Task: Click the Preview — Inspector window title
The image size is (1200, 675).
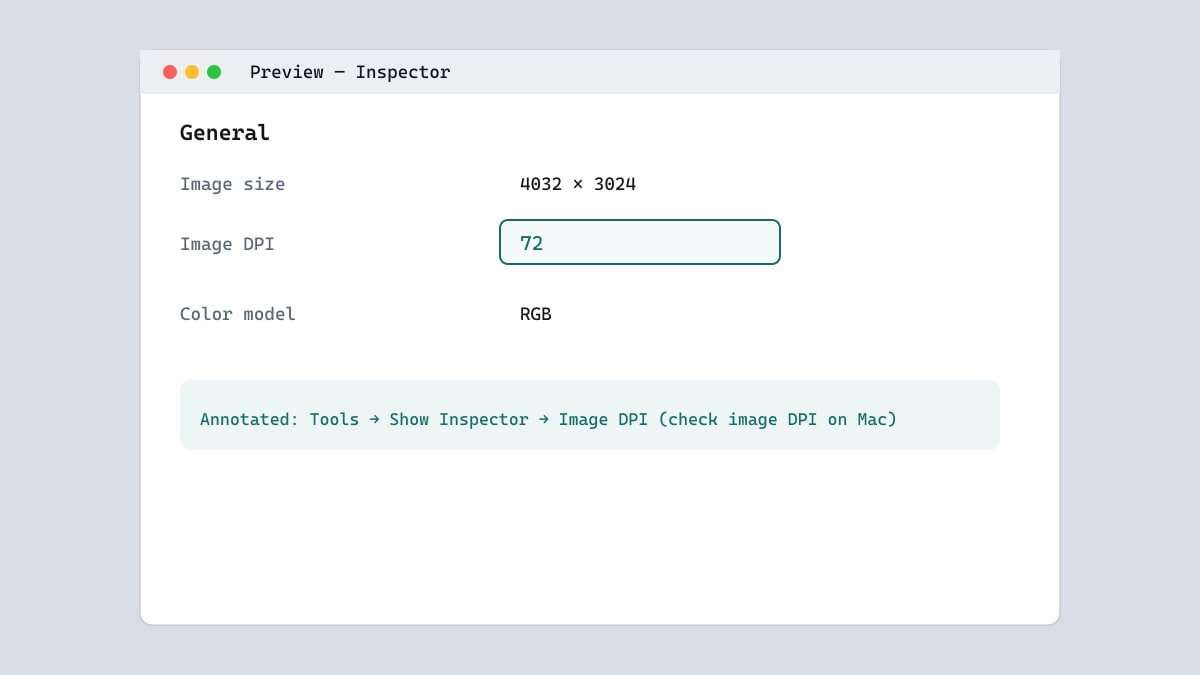Action: click(x=350, y=72)
